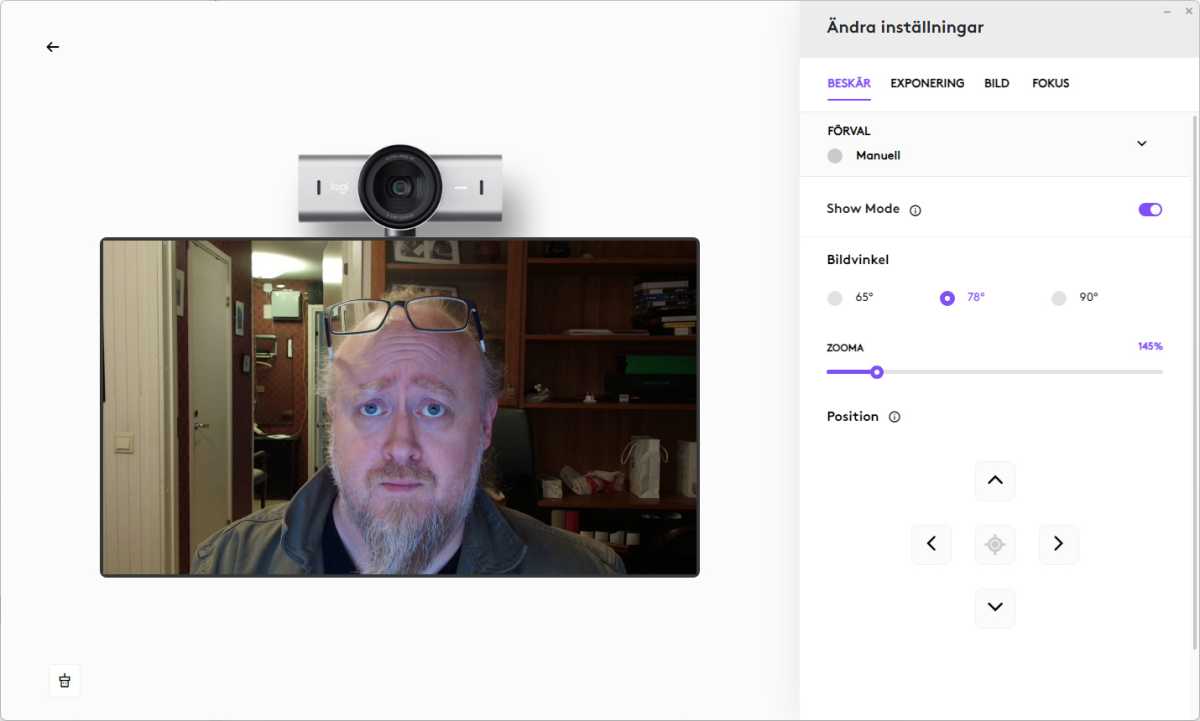Disable the Show Mode toggle
This screenshot has height=721, width=1200.
[x=1150, y=210]
